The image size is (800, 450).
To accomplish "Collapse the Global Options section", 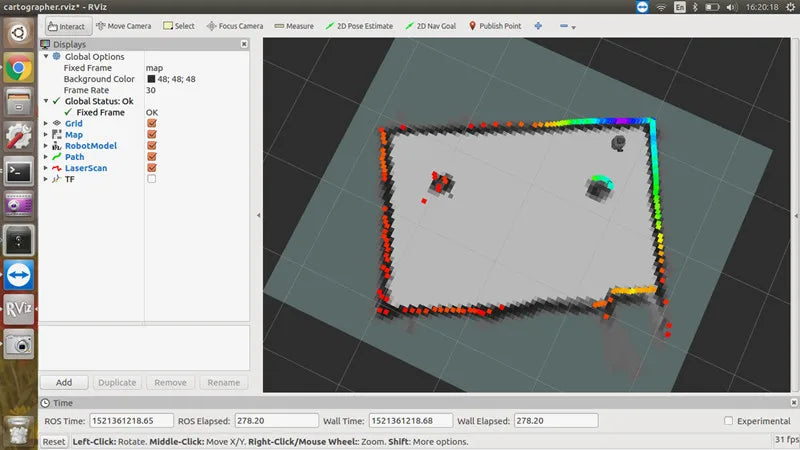I will (46, 57).
